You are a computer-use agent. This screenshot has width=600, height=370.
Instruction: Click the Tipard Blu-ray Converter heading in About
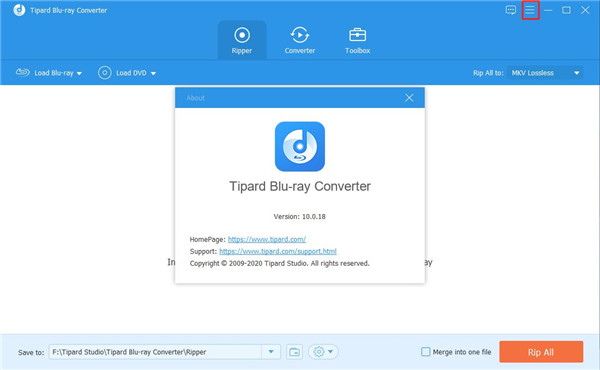(x=300, y=186)
